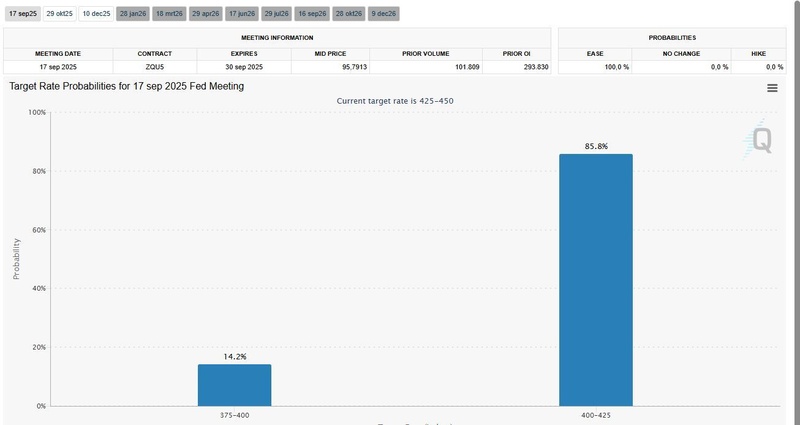Open the 29 jul26 meeting tab
The image size is (800, 425).
[x=277, y=14]
